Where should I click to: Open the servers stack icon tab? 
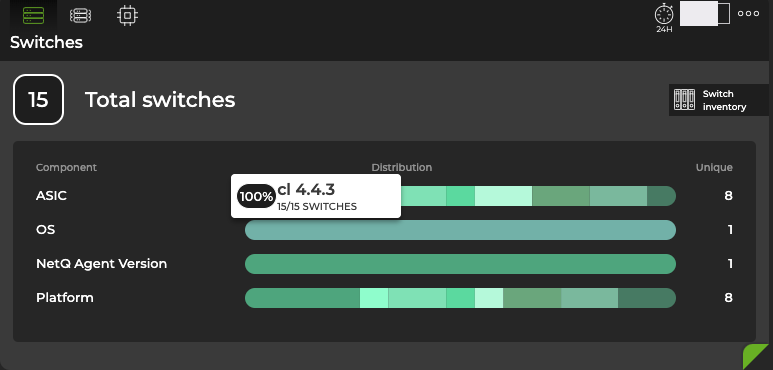80,16
